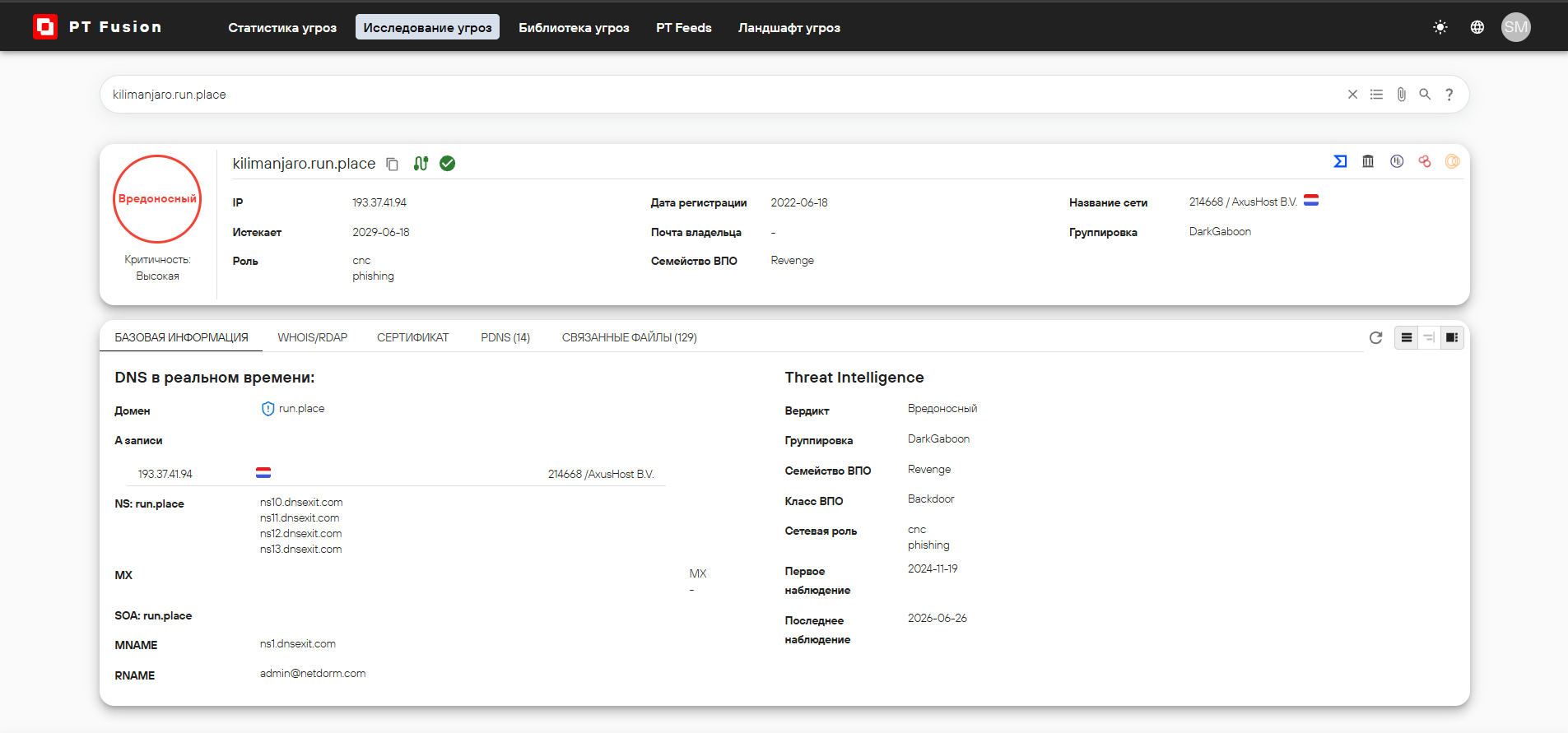Switch to the WHOIS/RDAP tab
1568x733 pixels.
click(313, 337)
